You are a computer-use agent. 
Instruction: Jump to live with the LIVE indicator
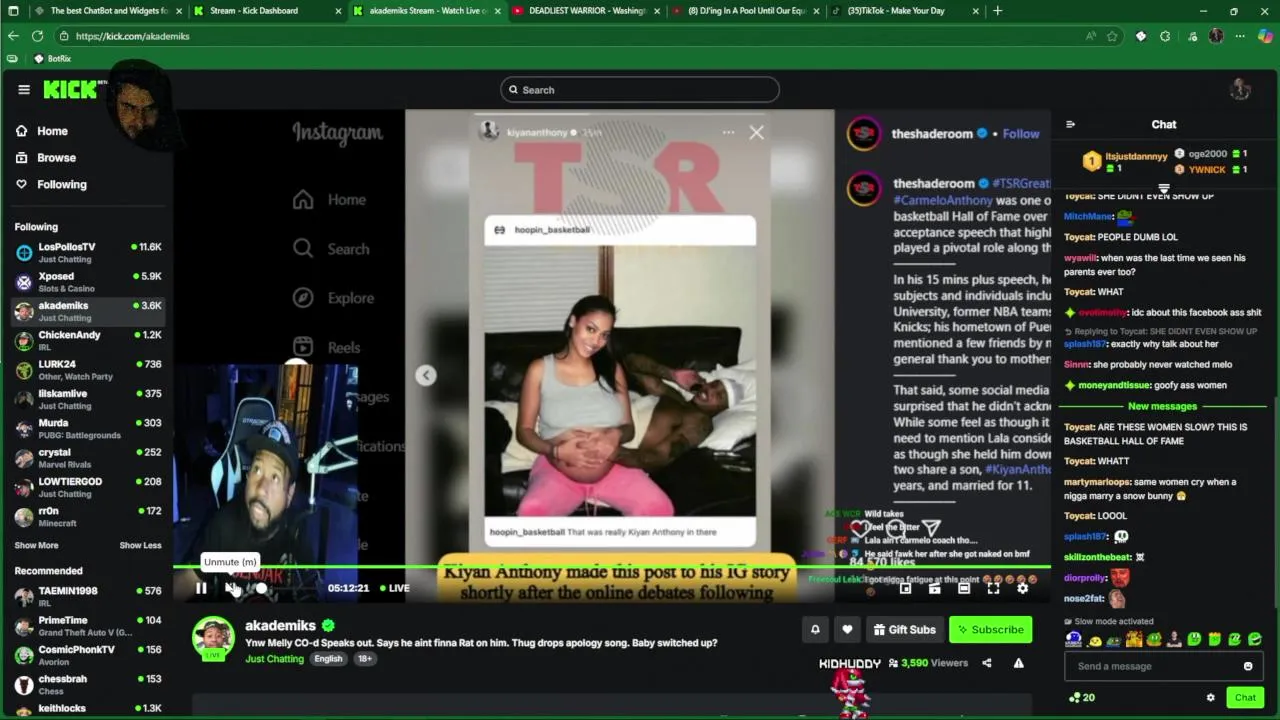393,588
